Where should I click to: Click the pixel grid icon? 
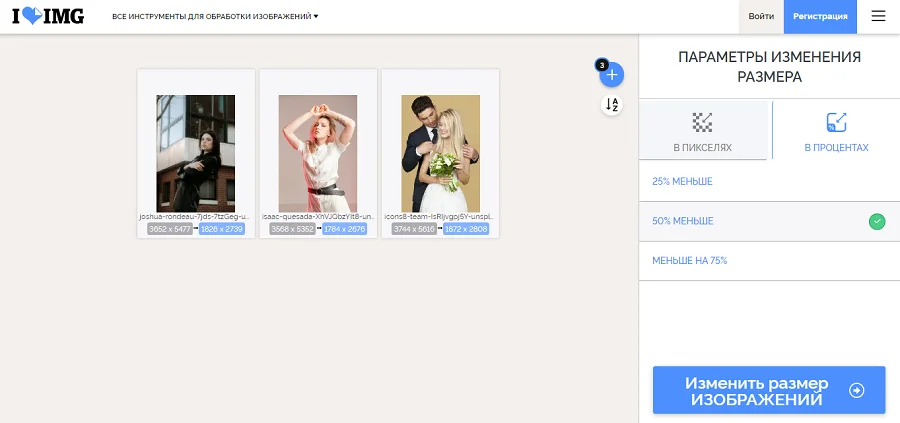pos(703,122)
